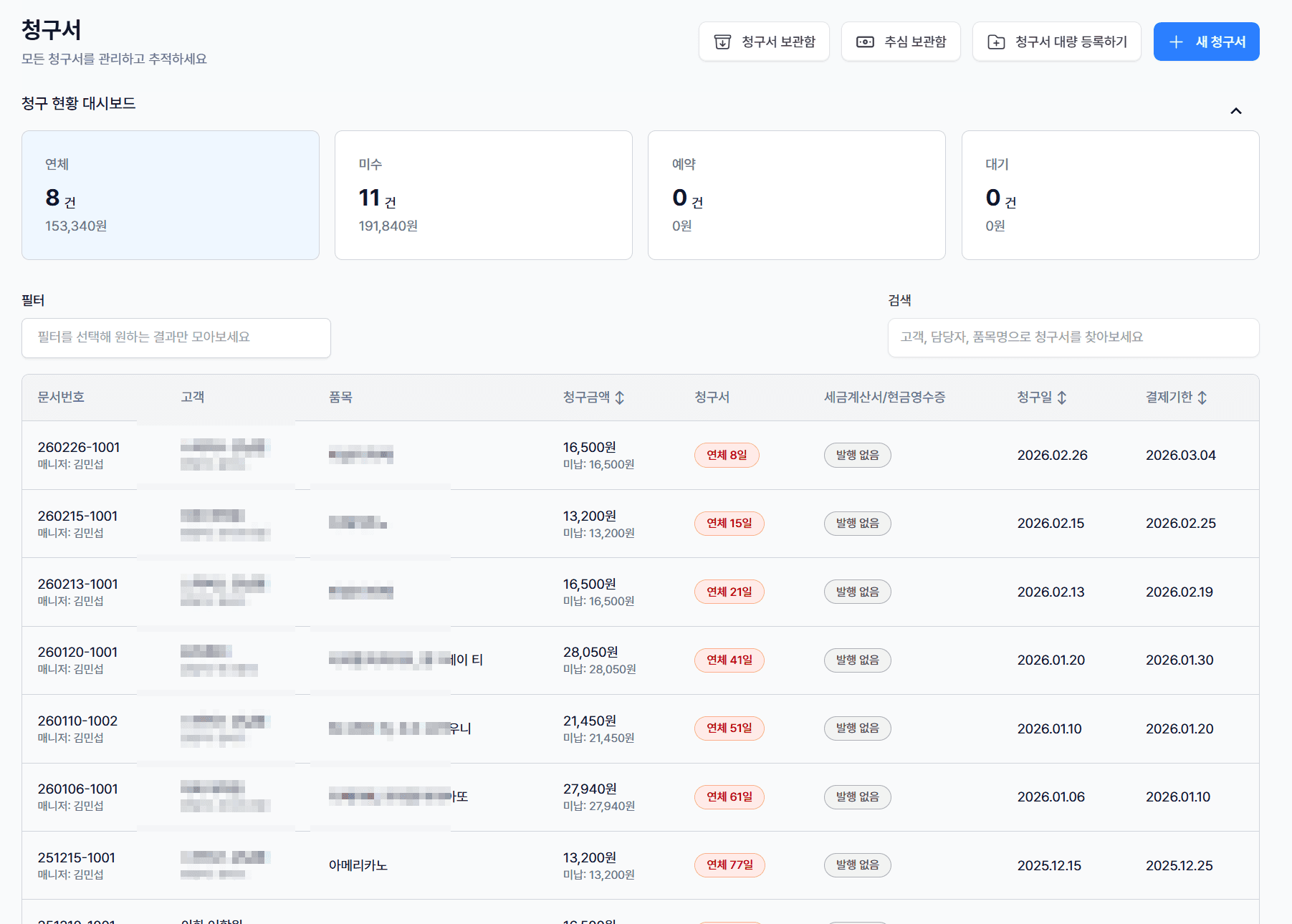
Task: Click the 2026.01.20 billing date cell
Action: pos(1051,660)
